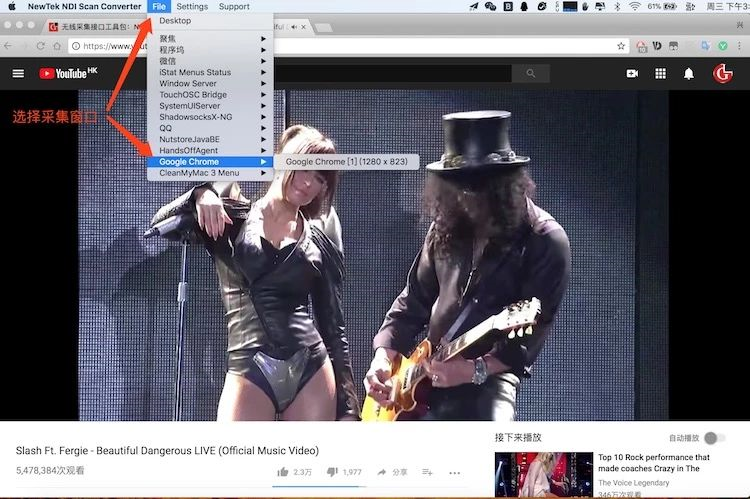Screen dimensions: 750x499
Task: Open the Apple menu
Action: pos(12,6)
